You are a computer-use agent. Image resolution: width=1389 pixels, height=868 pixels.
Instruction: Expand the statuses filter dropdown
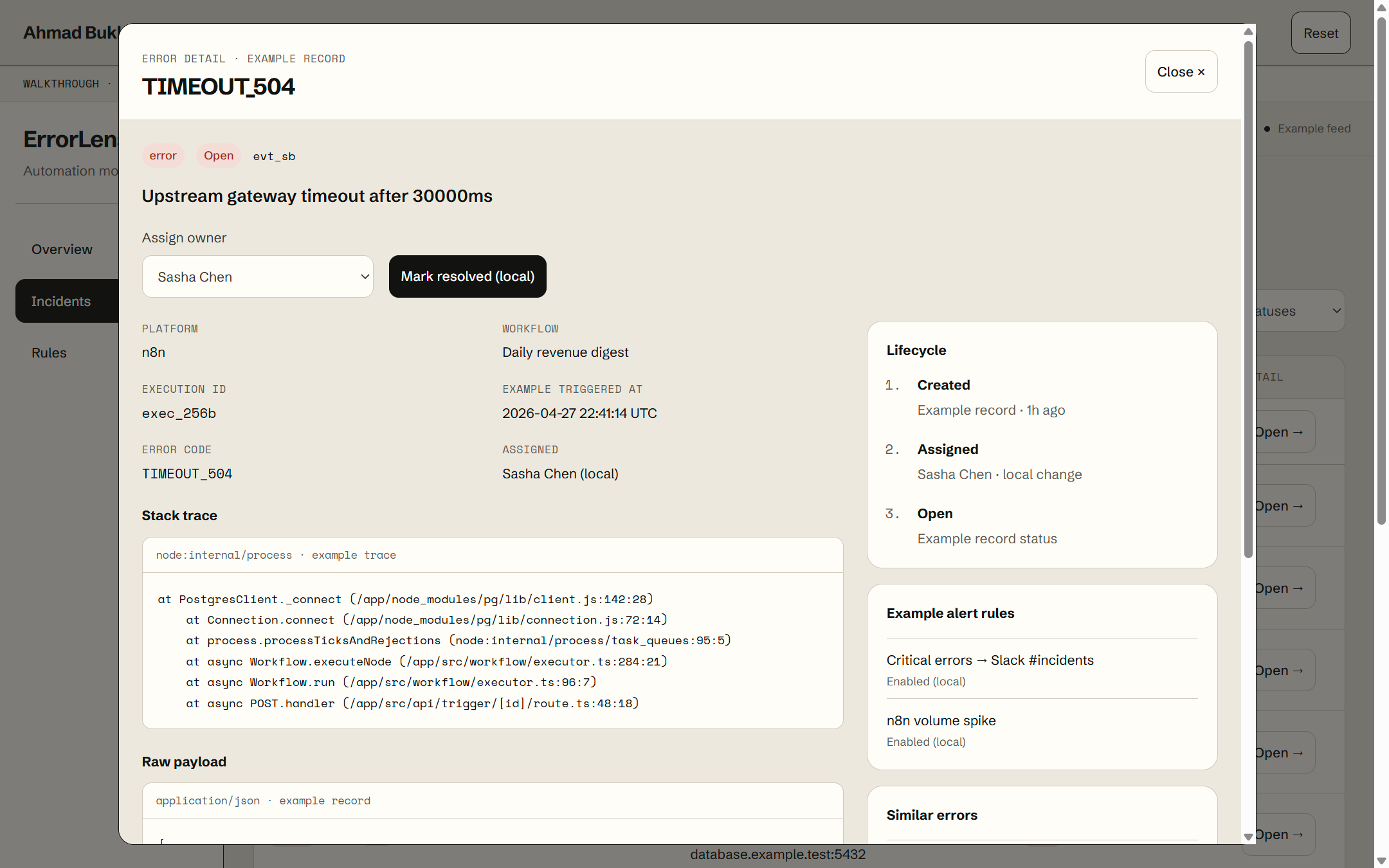pyautogui.click(x=1299, y=311)
